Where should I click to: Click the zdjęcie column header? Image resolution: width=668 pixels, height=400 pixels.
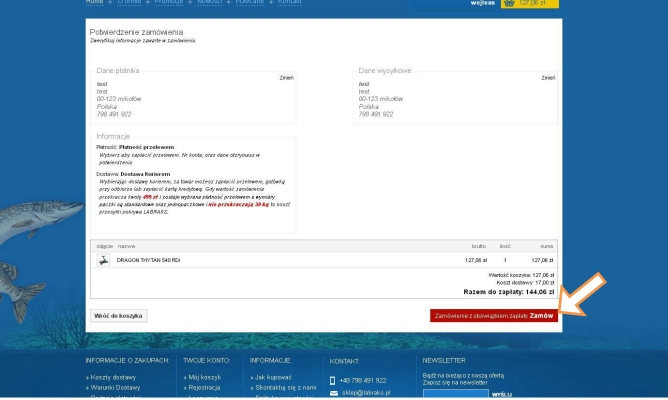(x=105, y=247)
